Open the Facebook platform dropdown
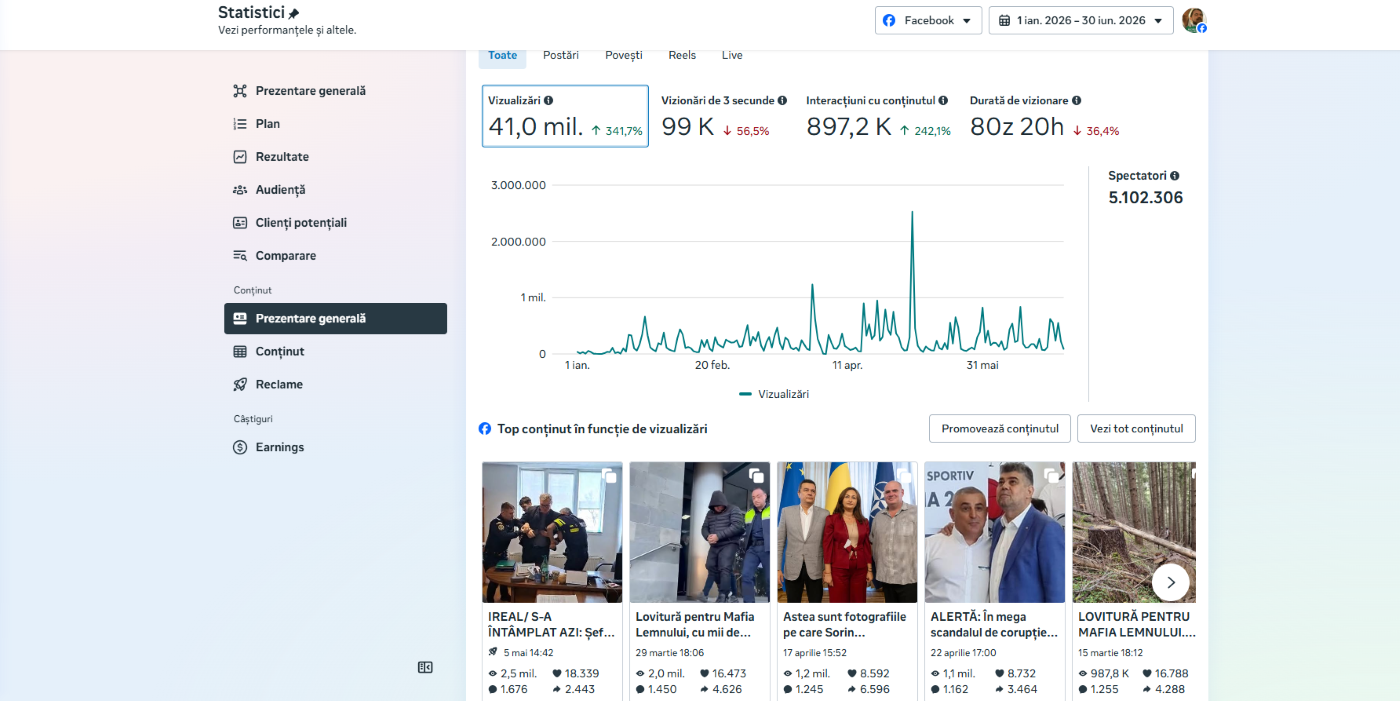Viewport: 1400px width, 701px height. [929, 20]
